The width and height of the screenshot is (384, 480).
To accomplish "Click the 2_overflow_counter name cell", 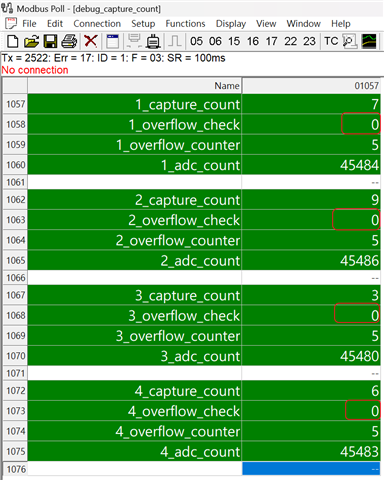I will (134, 240).
